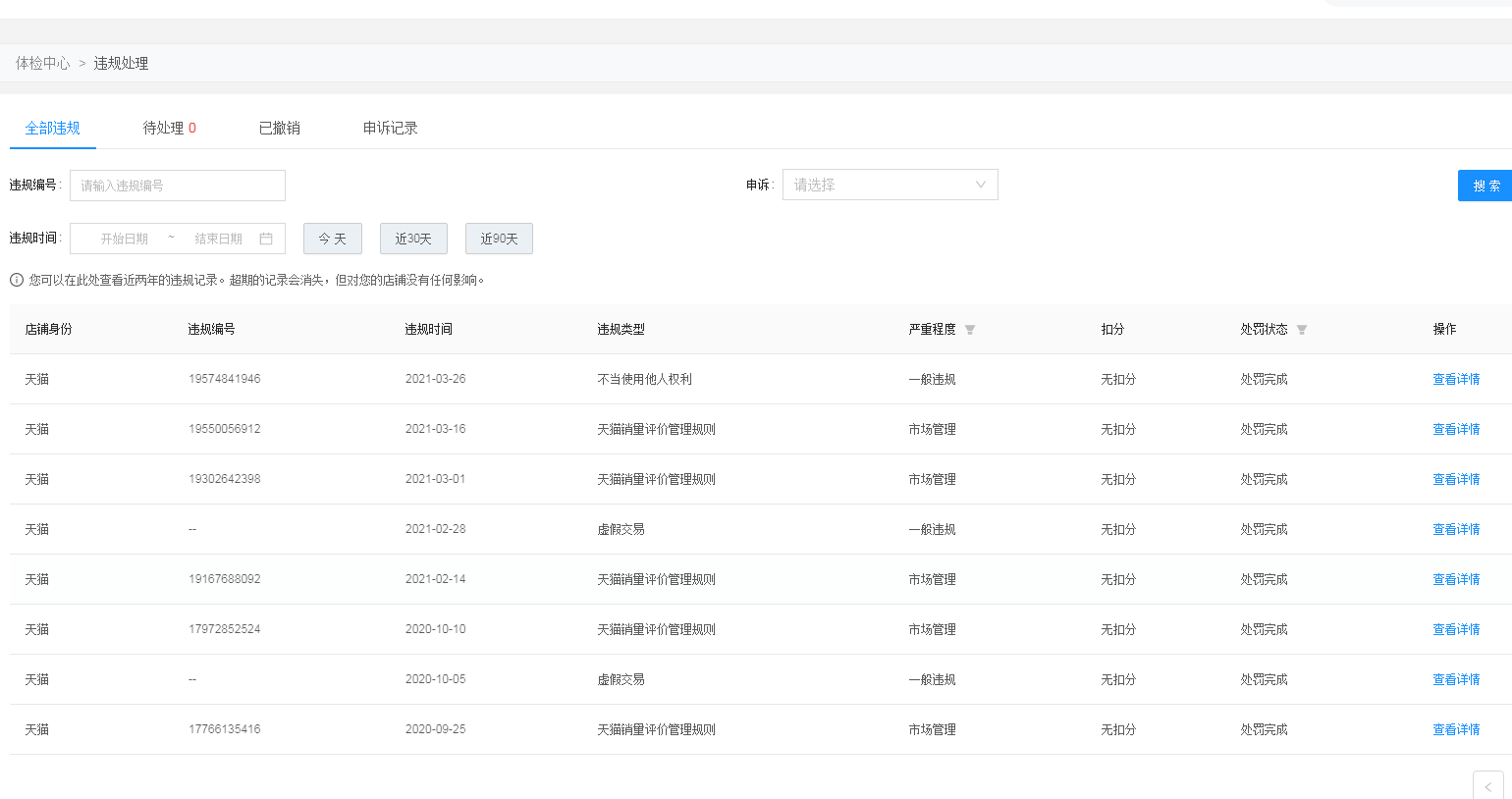Click date cell 2020-10-10

coord(436,629)
